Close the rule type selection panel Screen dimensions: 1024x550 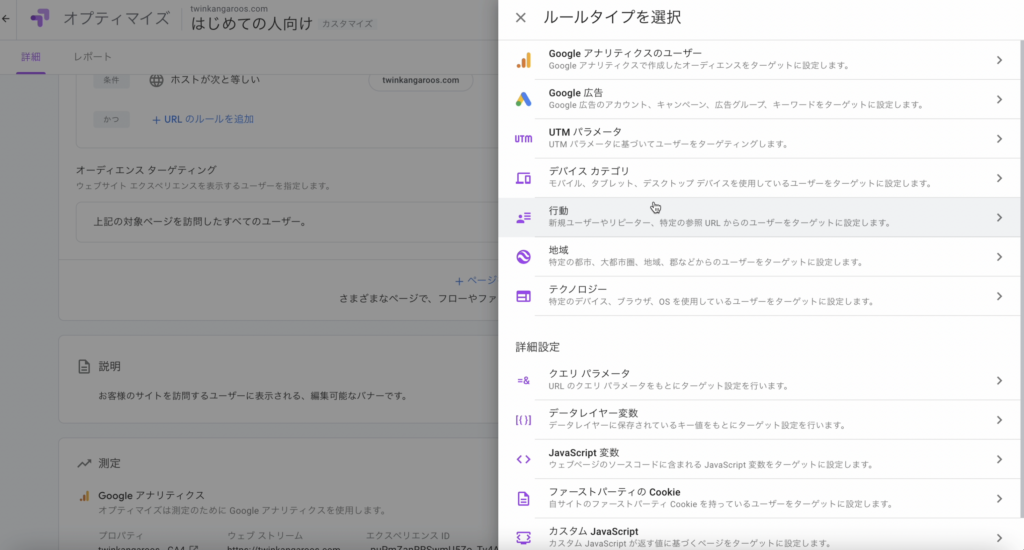(x=520, y=18)
